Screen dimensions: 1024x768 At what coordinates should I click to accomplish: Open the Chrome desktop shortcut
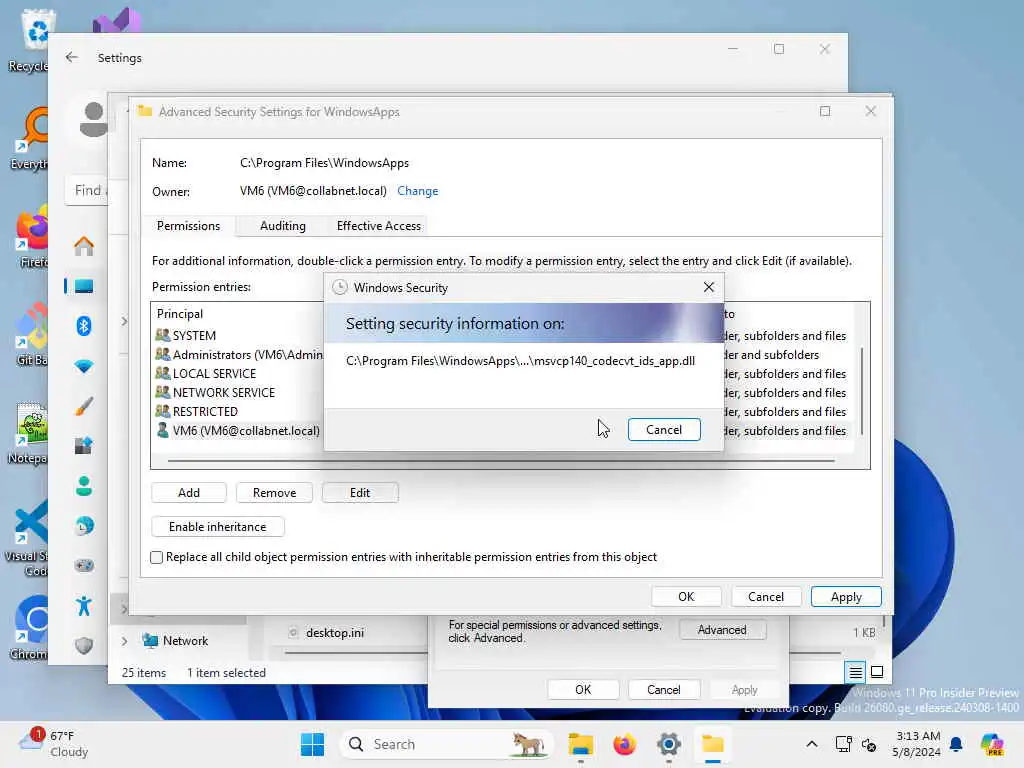click(29, 627)
